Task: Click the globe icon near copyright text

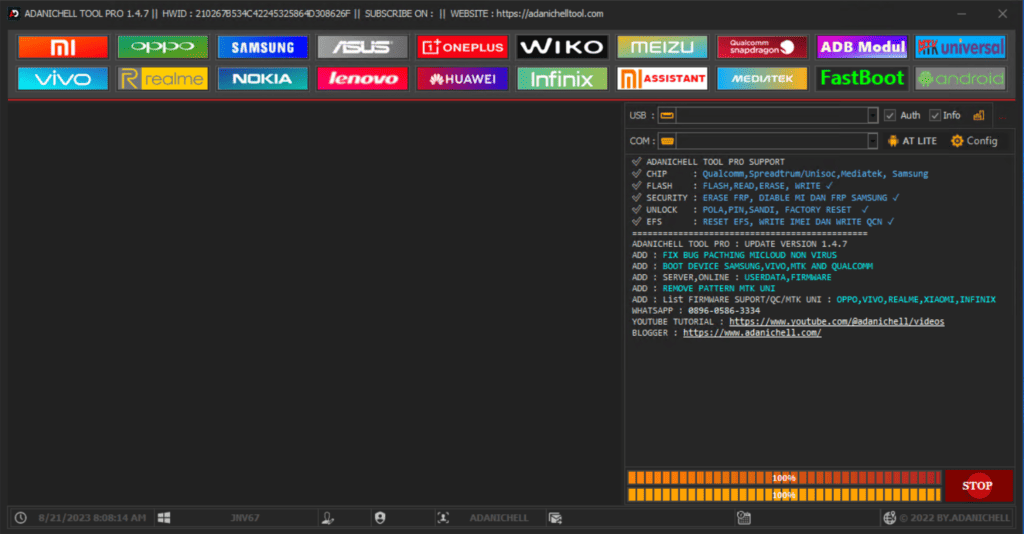Action: pos(889,518)
